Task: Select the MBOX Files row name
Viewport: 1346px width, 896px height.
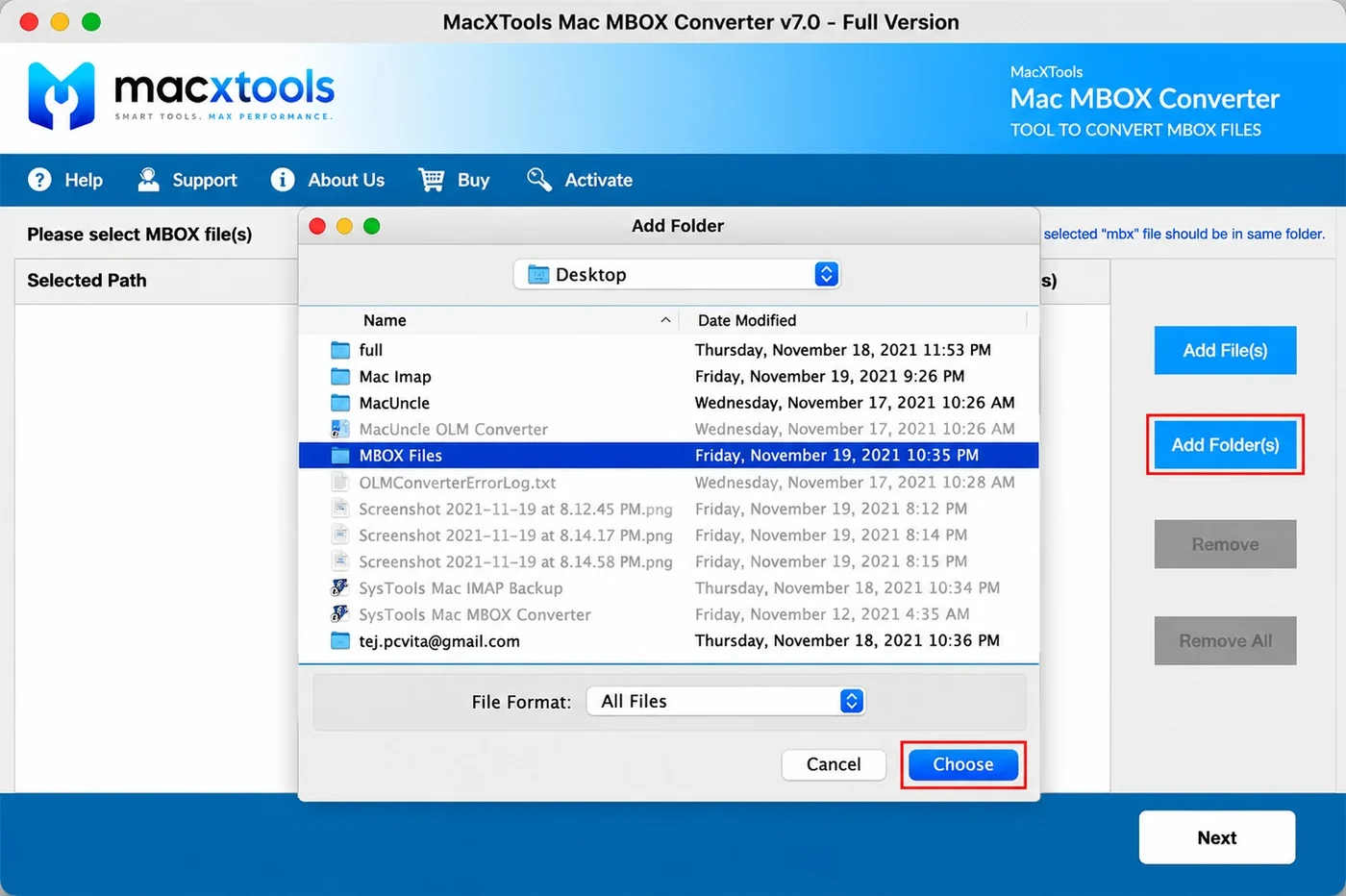Action: point(401,456)
